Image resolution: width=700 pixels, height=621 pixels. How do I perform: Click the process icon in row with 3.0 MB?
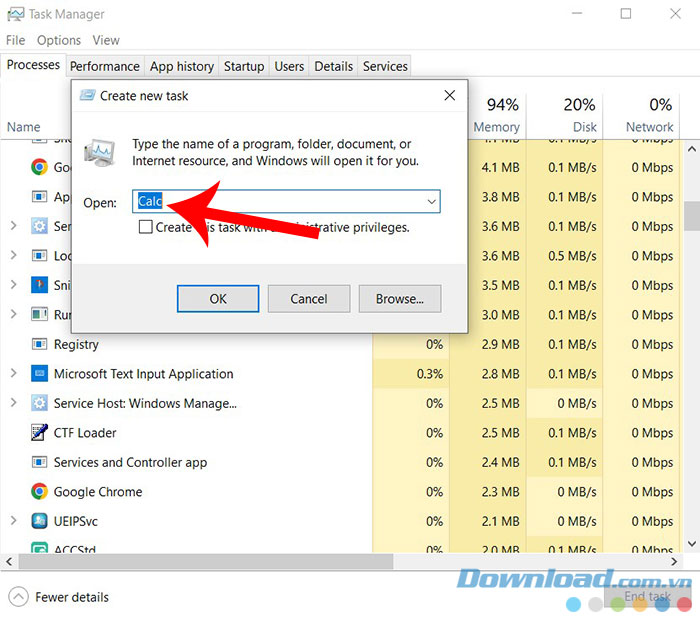point(39,315)
